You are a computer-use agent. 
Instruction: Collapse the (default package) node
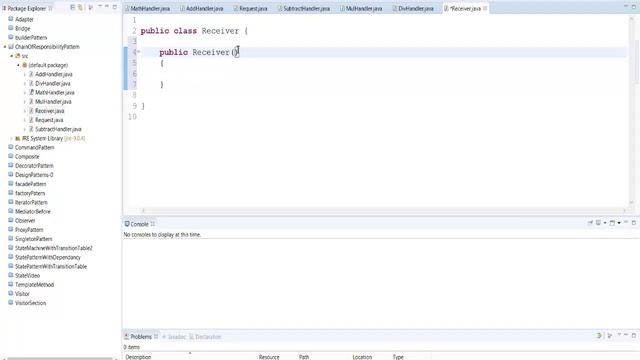tap(18, 65)
